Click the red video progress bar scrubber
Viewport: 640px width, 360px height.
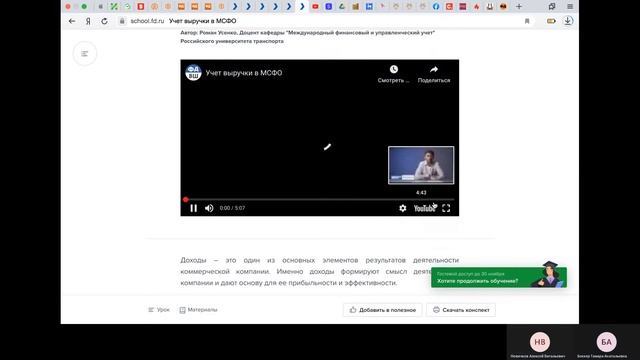pos(186,200)
